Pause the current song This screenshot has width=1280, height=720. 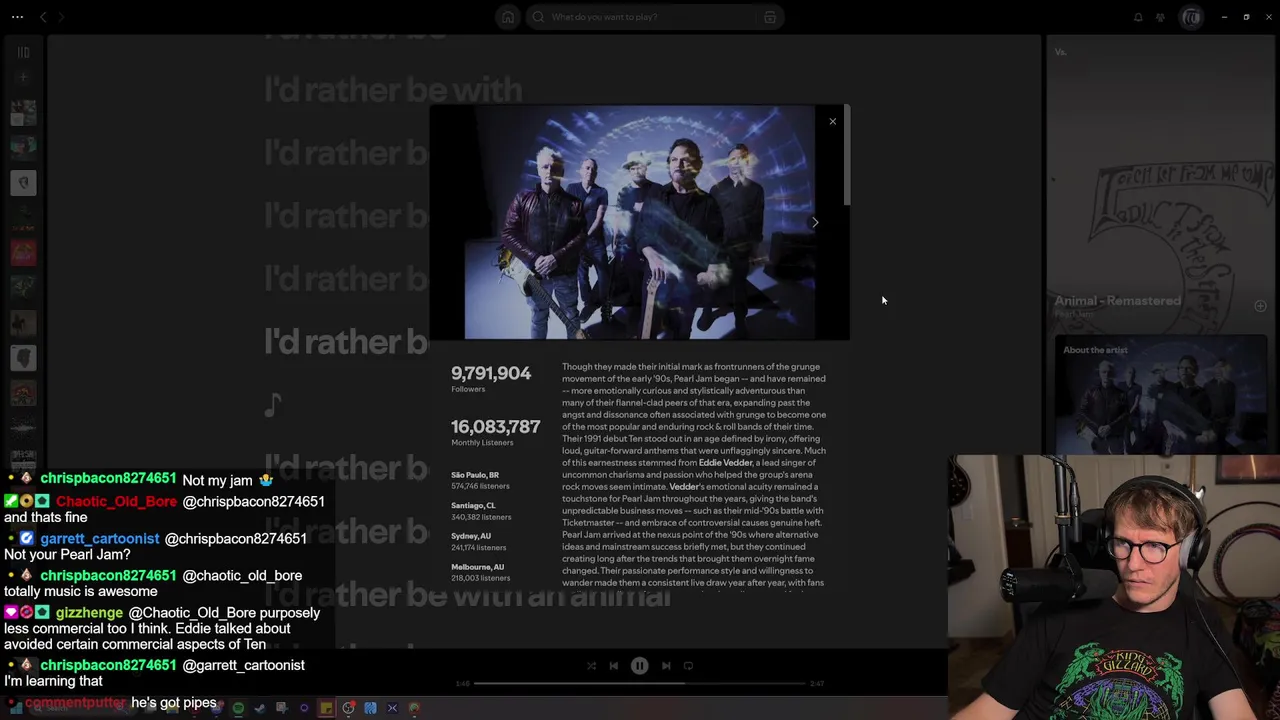(639, 666)
